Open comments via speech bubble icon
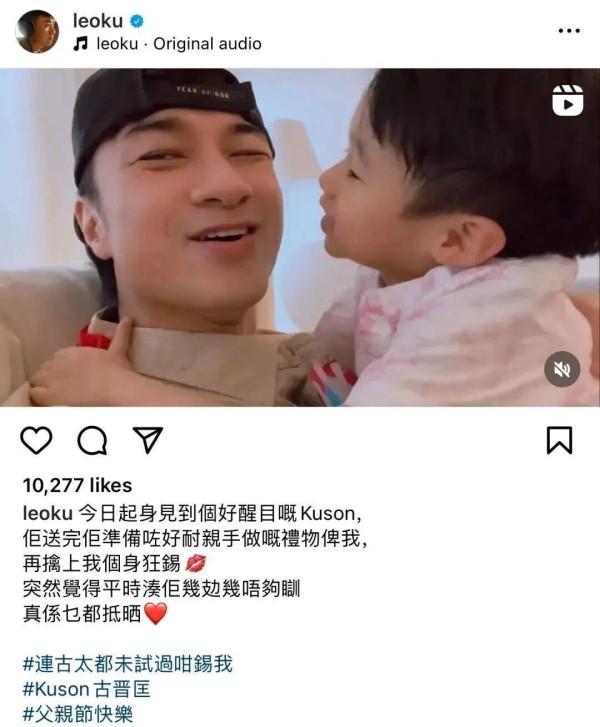 92,440
